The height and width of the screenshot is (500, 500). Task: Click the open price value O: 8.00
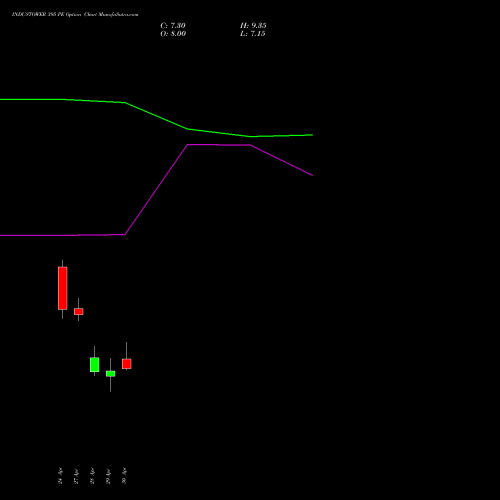pyautogui.click(x=173, y=34)
